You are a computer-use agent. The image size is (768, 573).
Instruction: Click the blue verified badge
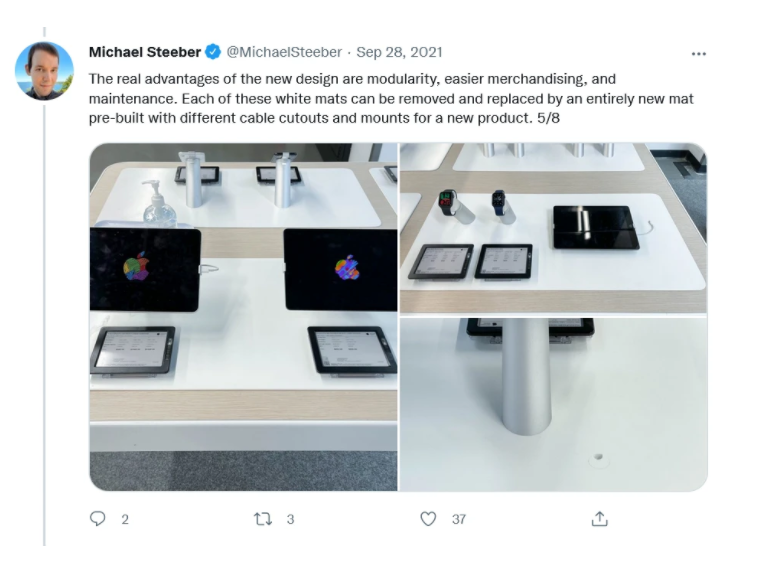click(x=213, y=52)
